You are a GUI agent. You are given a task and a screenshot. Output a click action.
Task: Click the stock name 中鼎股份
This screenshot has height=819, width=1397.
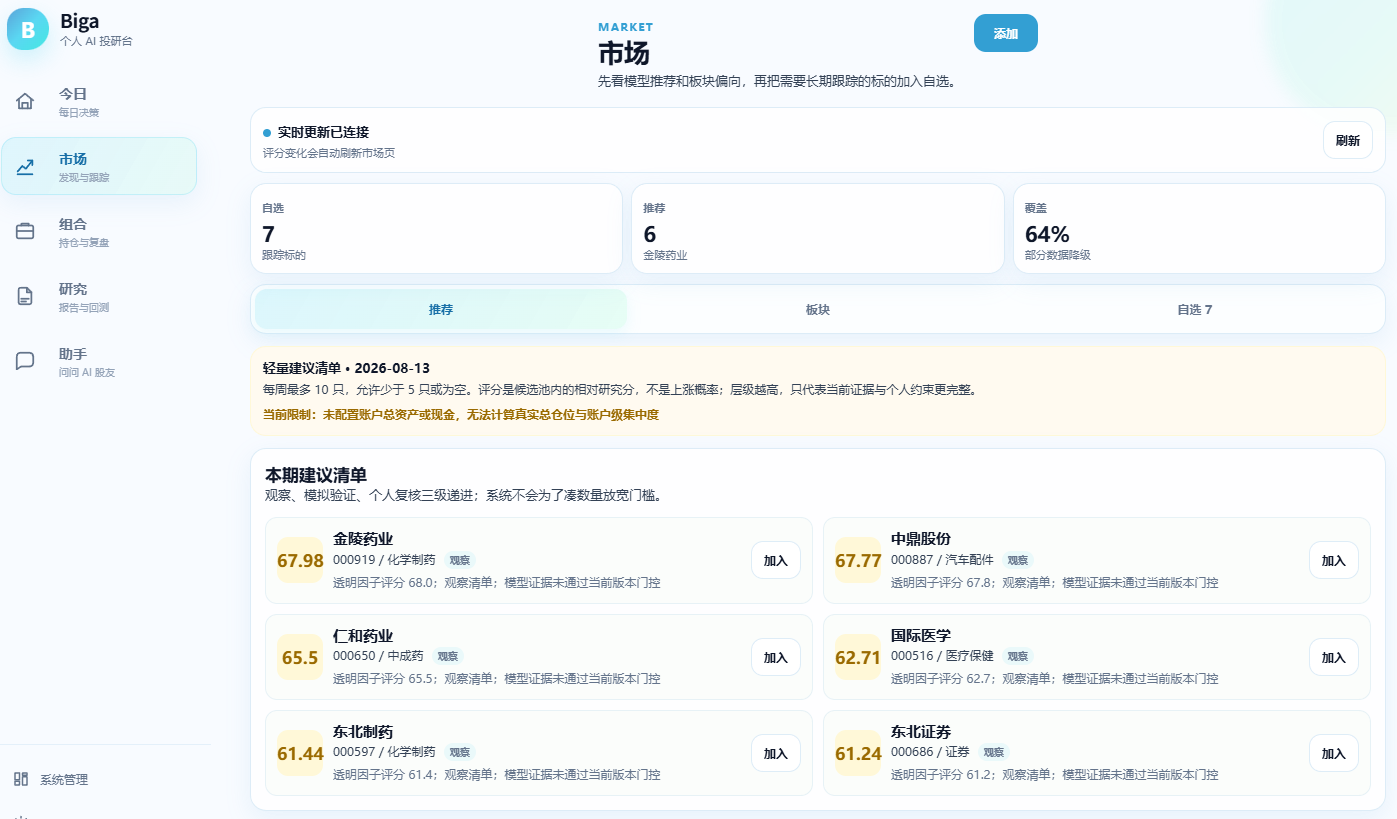coord(921,539)
